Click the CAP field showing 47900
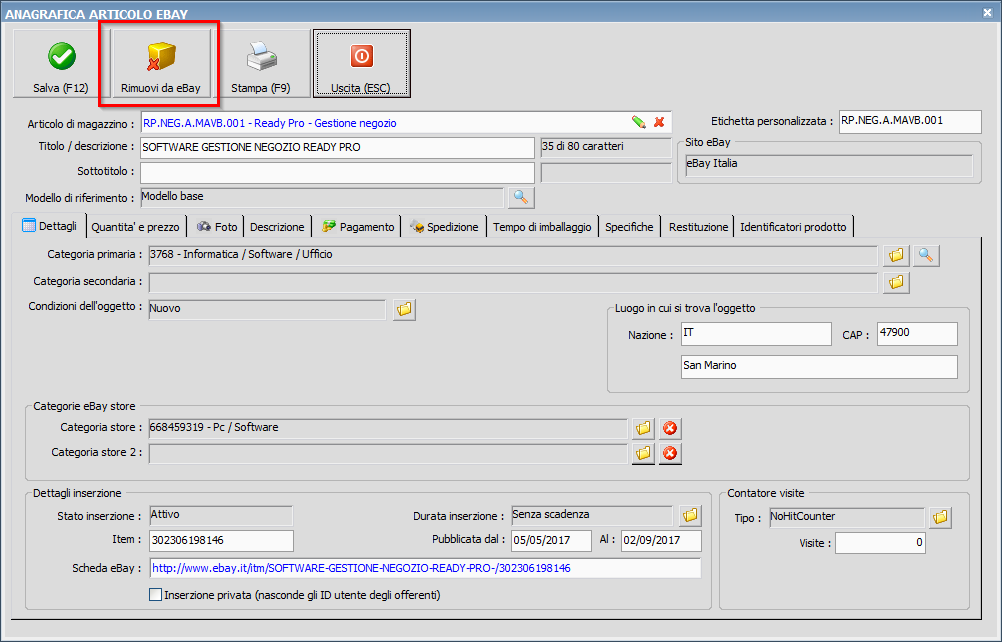 [x=917, y=334]
